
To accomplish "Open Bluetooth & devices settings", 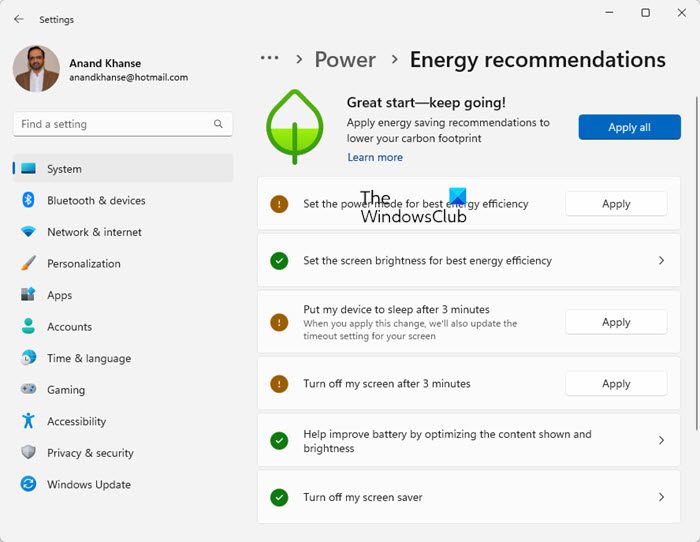I will pyautogui.click(x=96, y=201).
